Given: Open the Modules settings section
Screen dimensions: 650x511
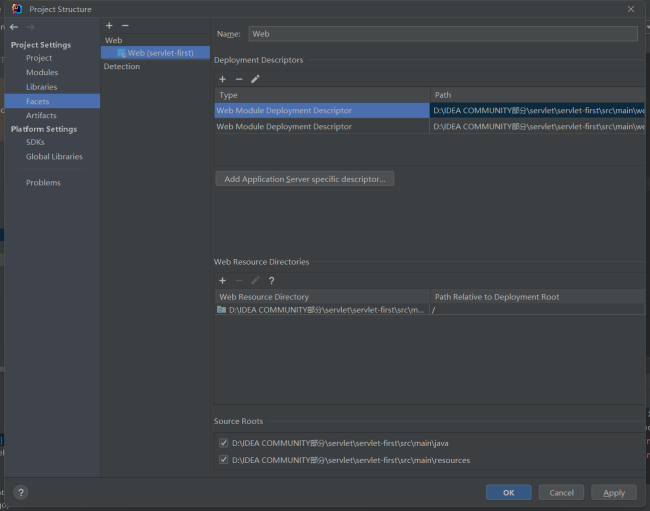Looking at the screenshot, I should 42,72.
